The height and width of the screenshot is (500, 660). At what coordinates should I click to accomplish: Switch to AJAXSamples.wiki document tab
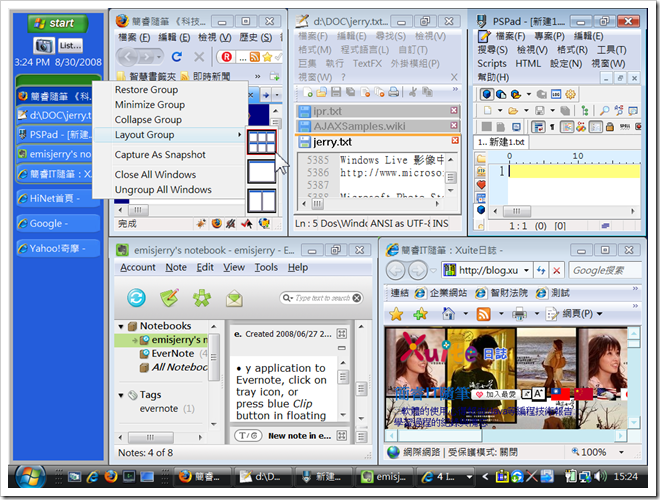click(x=378, y=126)
